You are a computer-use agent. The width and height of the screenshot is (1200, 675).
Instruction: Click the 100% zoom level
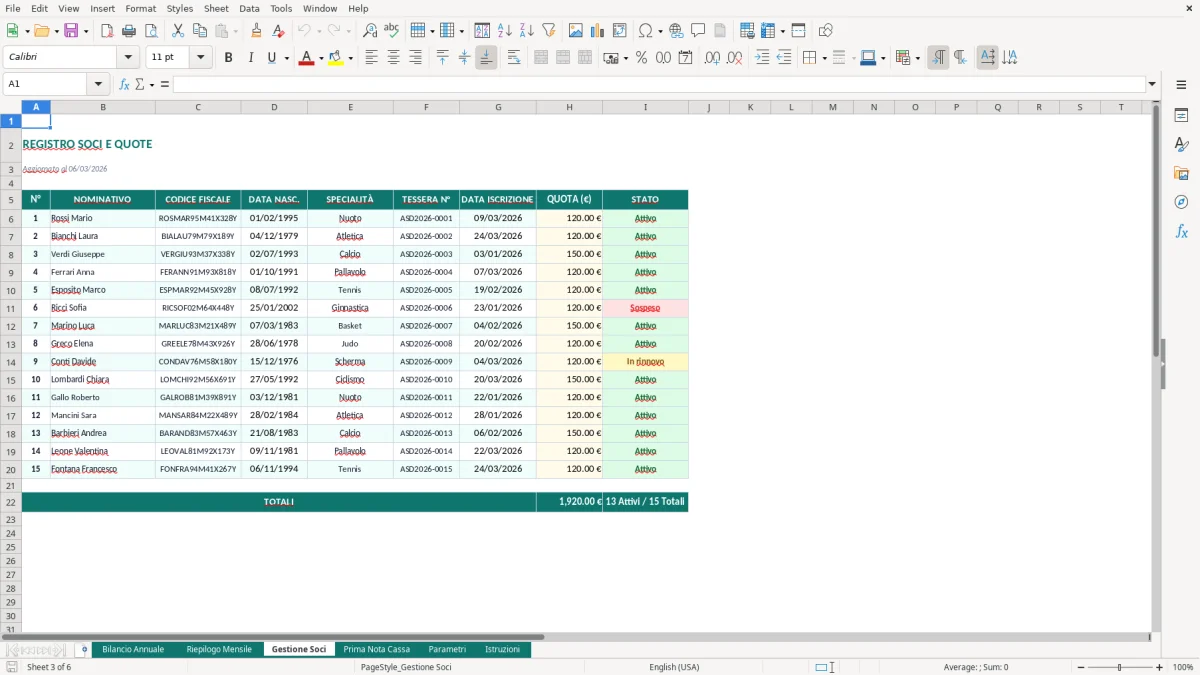coord(1182,667)
